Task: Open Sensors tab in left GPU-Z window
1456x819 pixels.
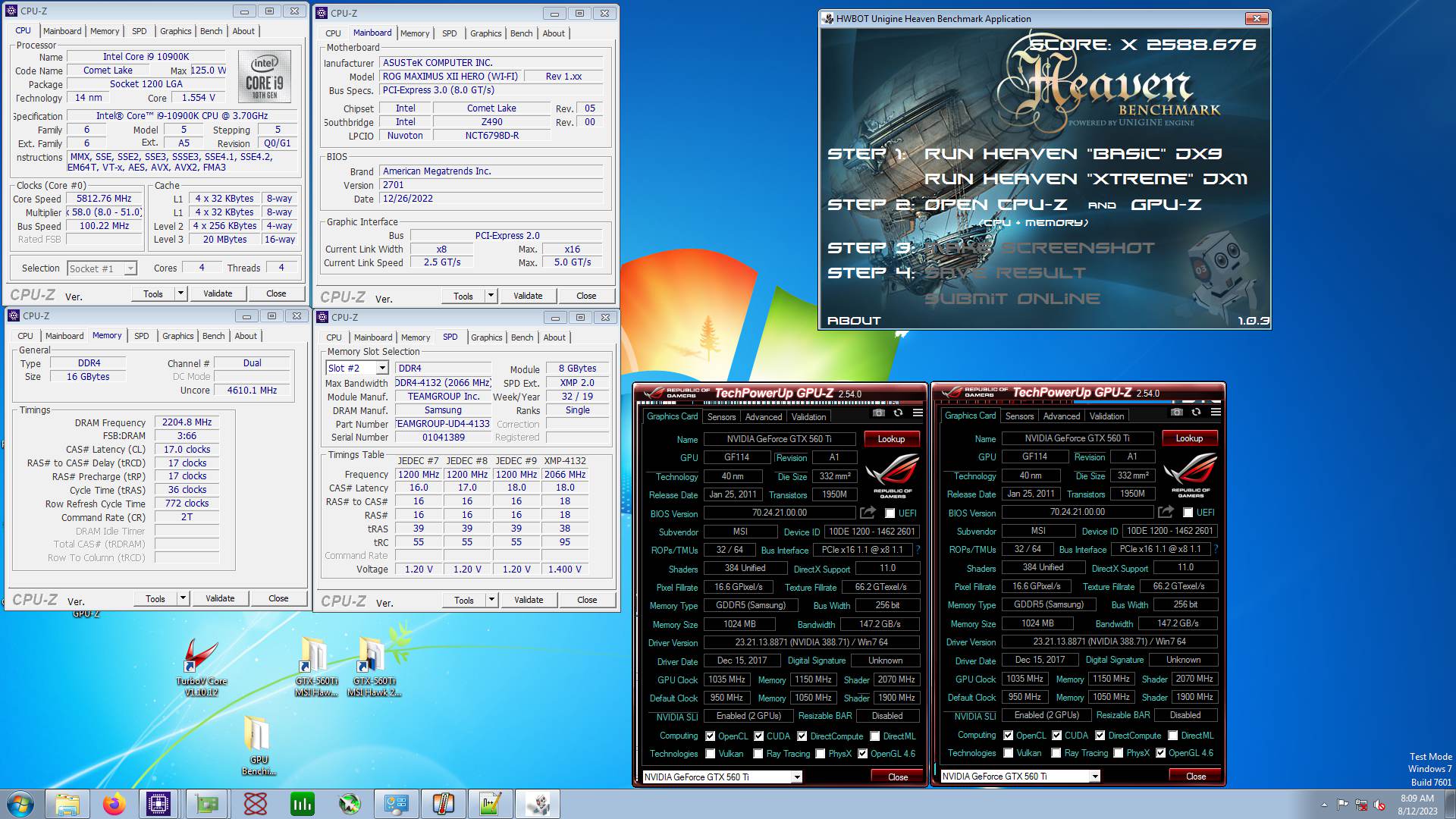Action: point(721,417)
